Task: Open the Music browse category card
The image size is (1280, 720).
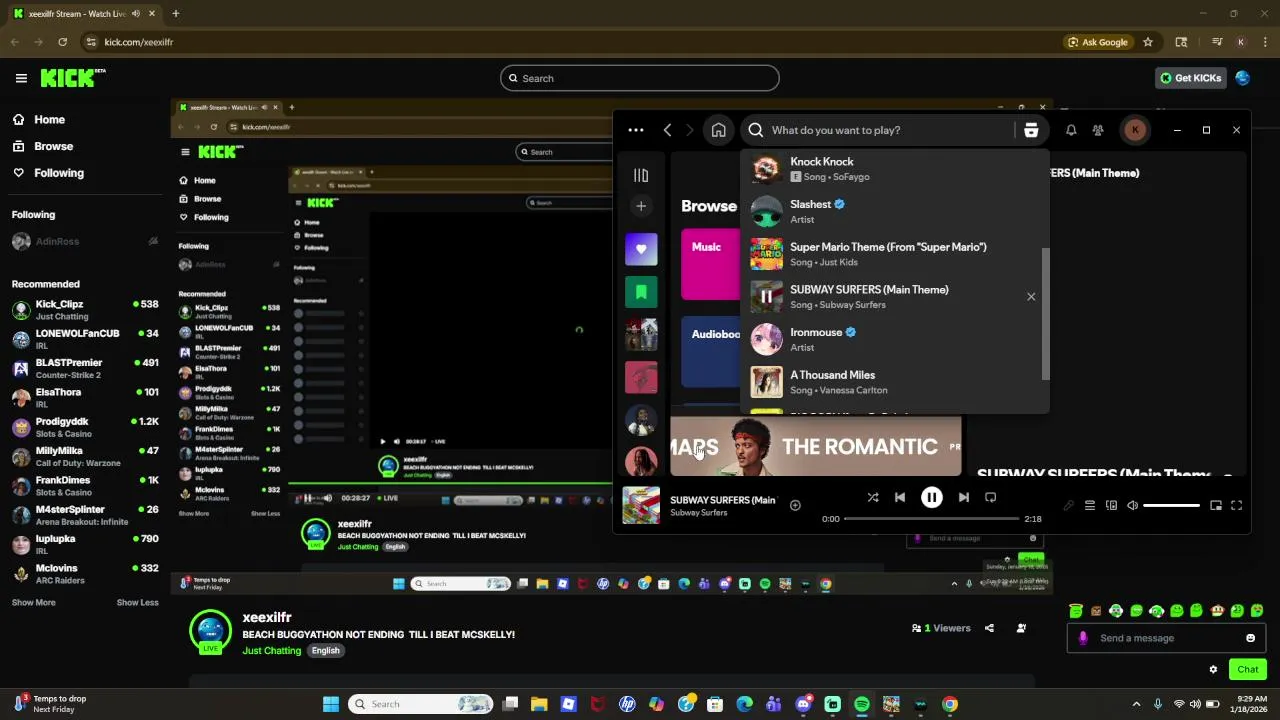Action: point(711,264)
